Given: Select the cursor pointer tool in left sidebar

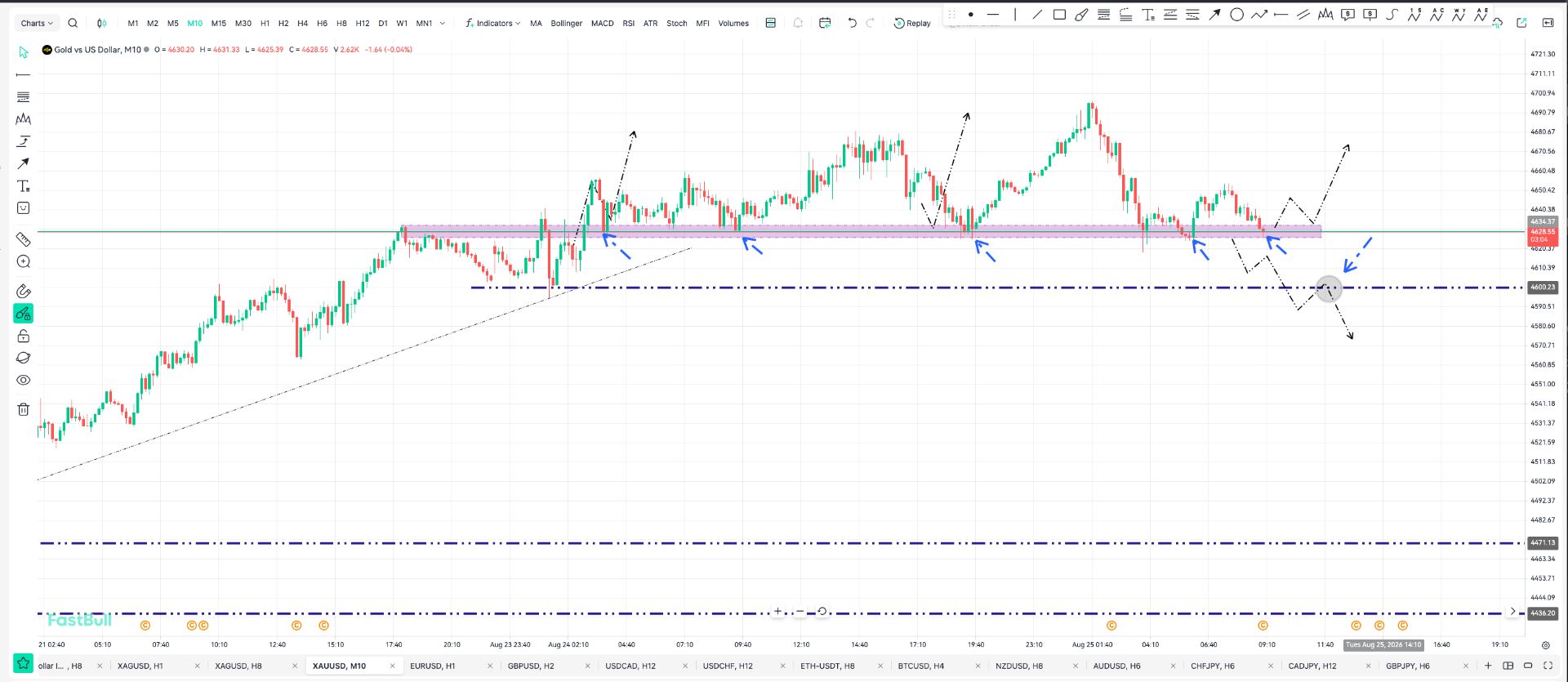Looking at the screenshot, I should pos(24,52).
